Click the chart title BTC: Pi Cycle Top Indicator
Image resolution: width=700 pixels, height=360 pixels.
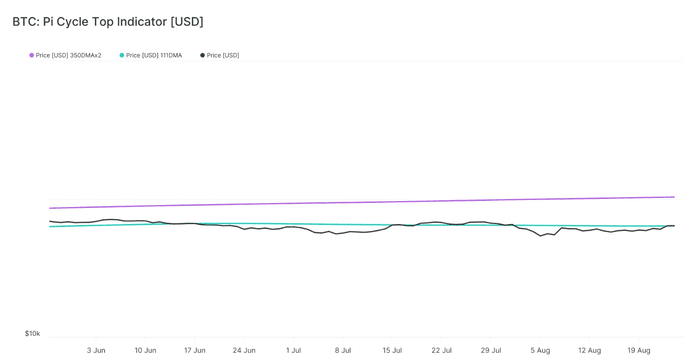coord(108,21)
